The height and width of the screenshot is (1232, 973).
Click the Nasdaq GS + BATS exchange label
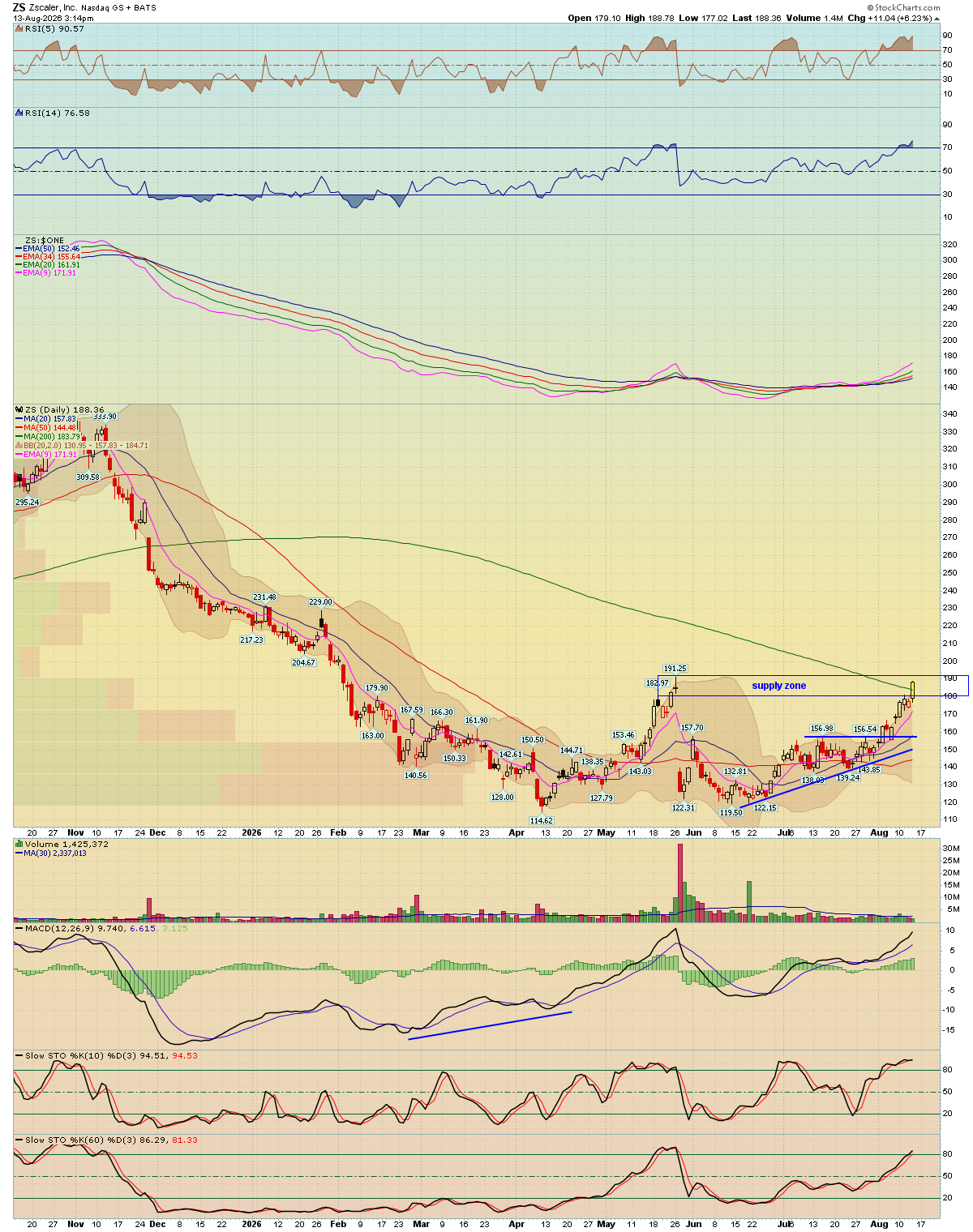tap(118, 8)
